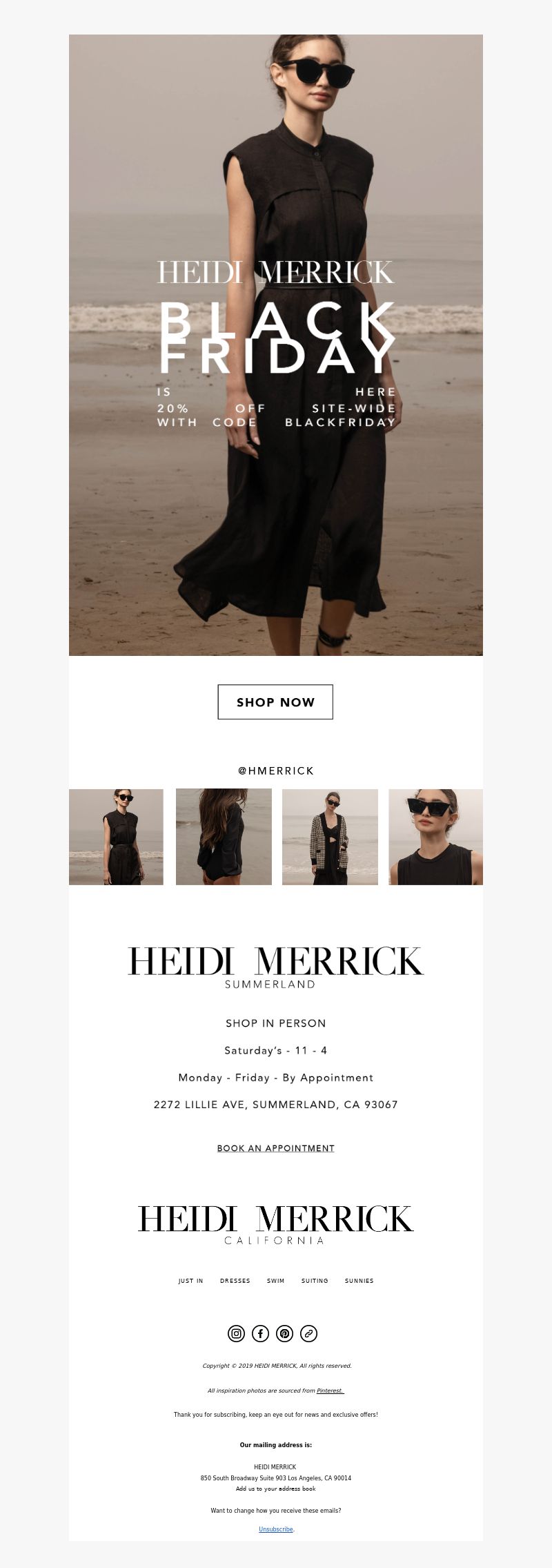Select the JUST IN menu item

coord(190,1281)
